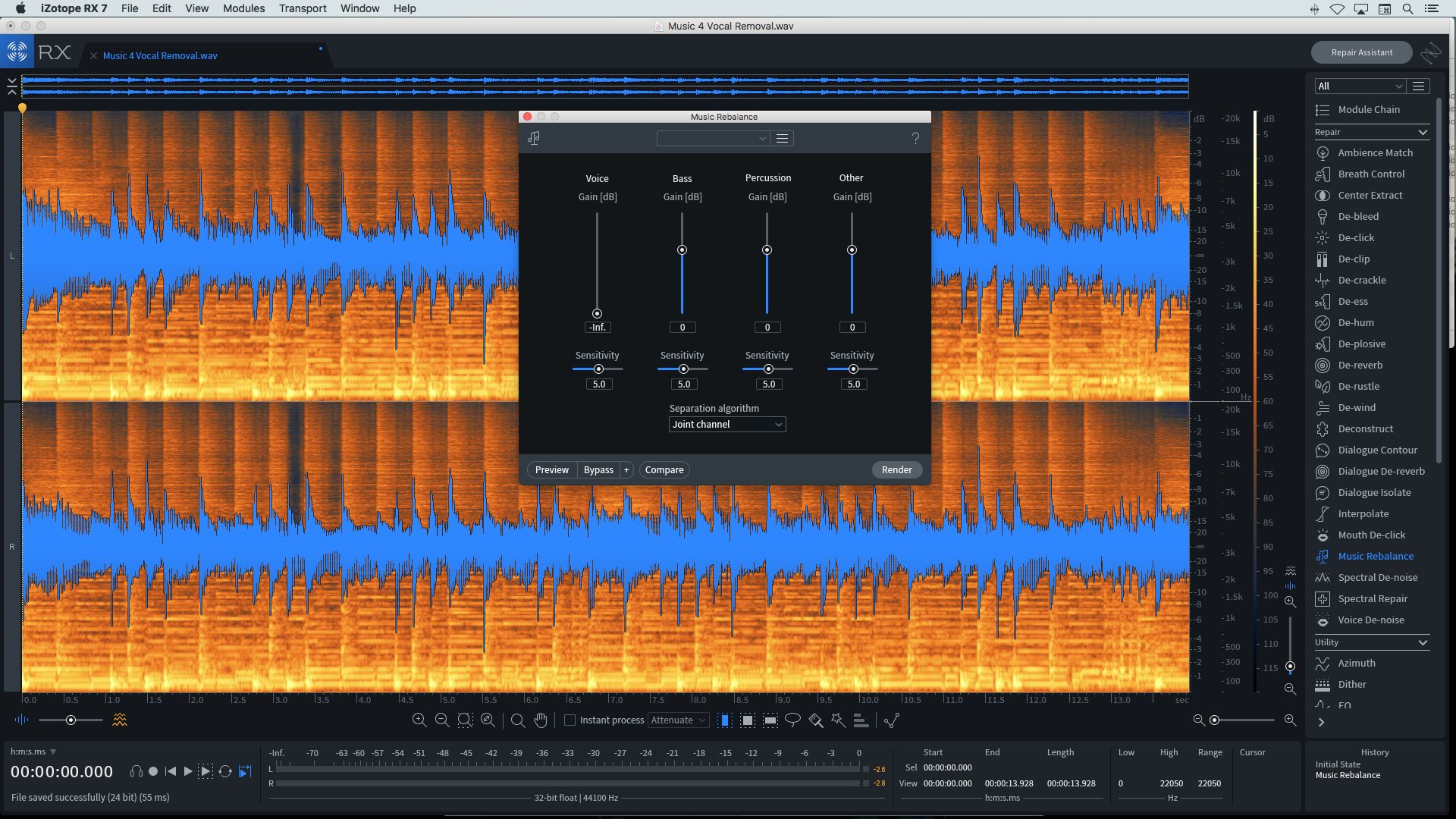Open the Separation algorithm dropdown
The image size is (1456, 819).
coord(727,424)
